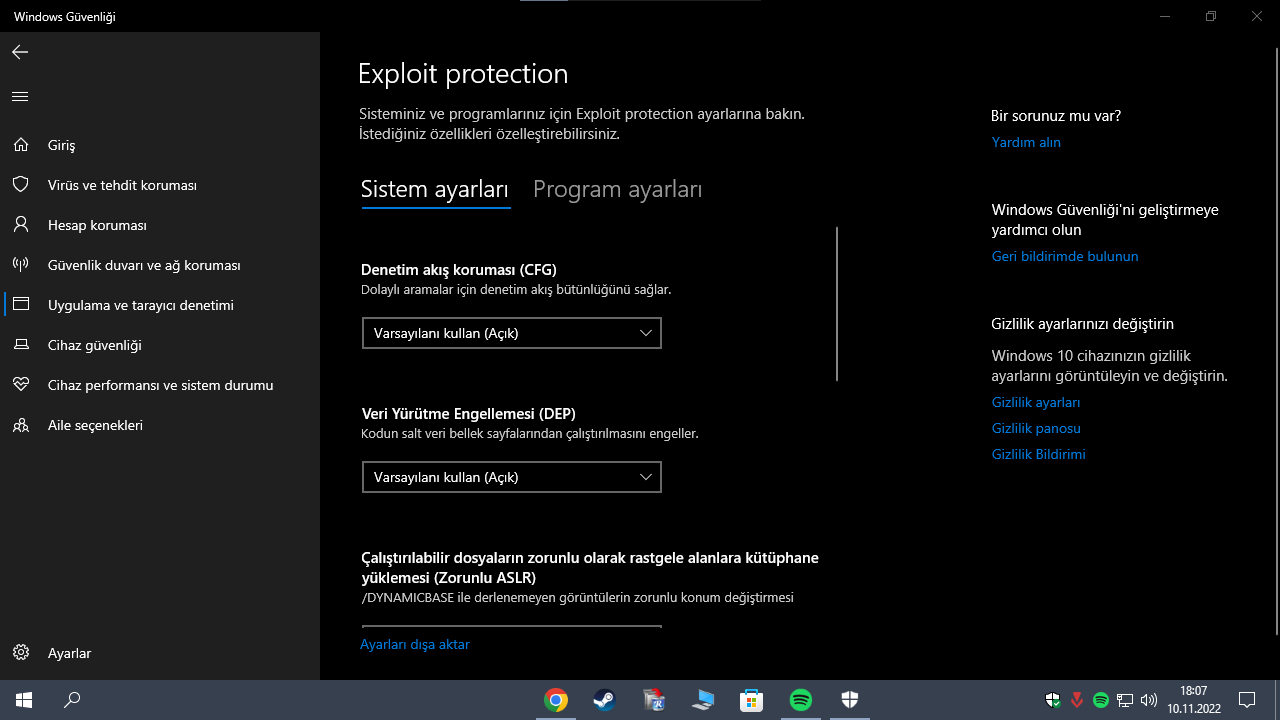1280x720 pixels.
Task: Click the 'Gizlilik ayarlarınızı değiştirin' heading
Action: (1082, 324)
